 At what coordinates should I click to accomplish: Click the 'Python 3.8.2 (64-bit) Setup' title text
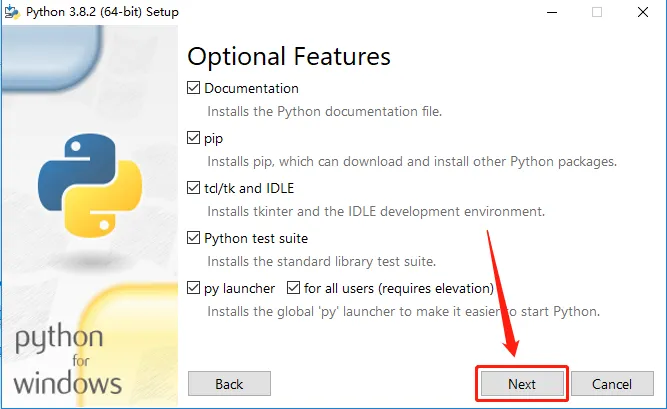[x=102, y=12]
